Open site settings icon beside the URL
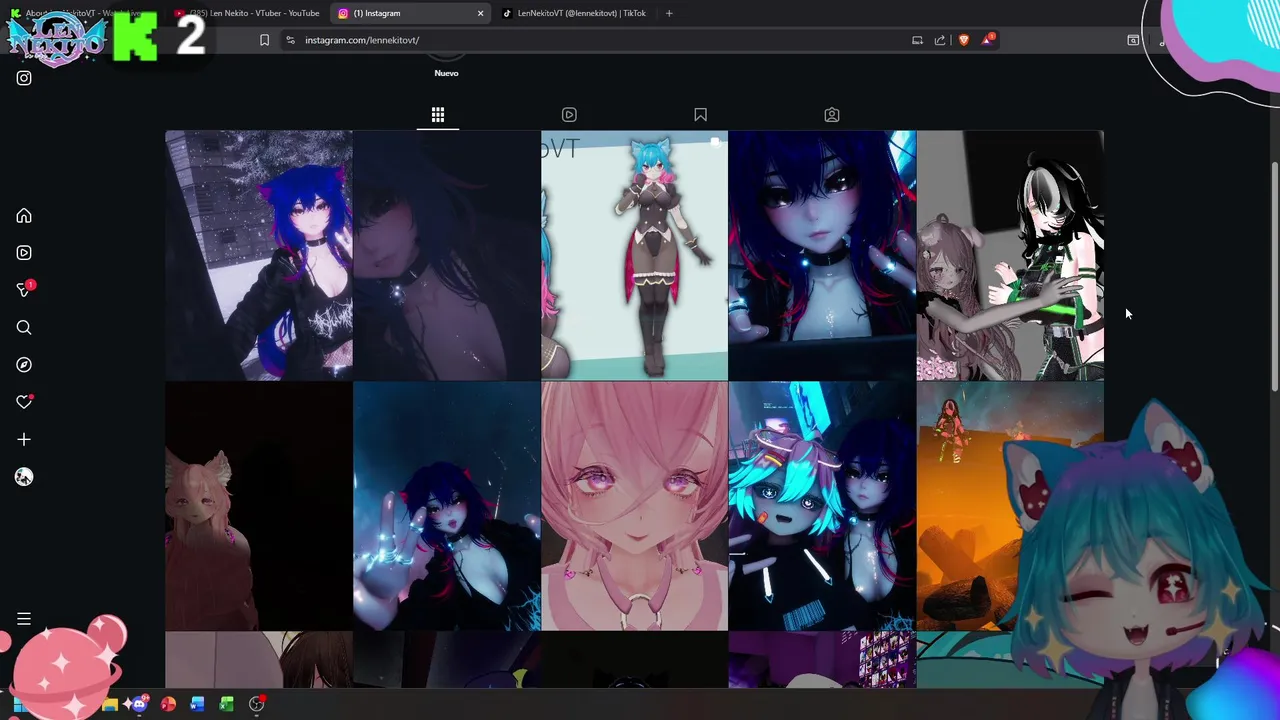 pyautogui.click(x=290, y=40)
